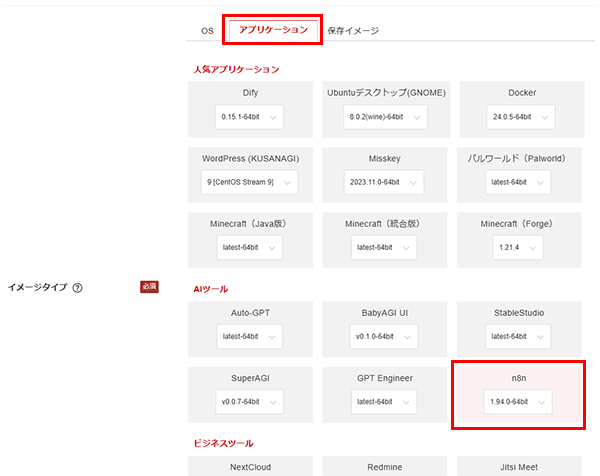Open the Minecraft (Forge) version dropdown
This screenshot has height=476, width=600.
(518, 248)
